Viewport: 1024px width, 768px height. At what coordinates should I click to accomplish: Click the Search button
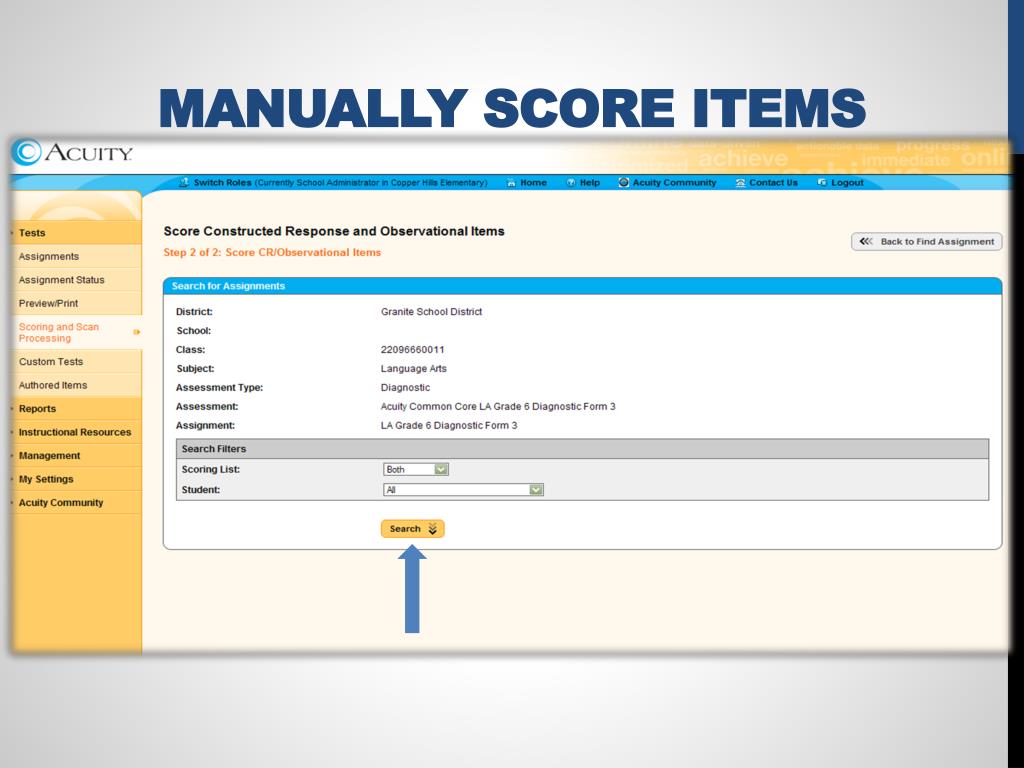(413, 529)
